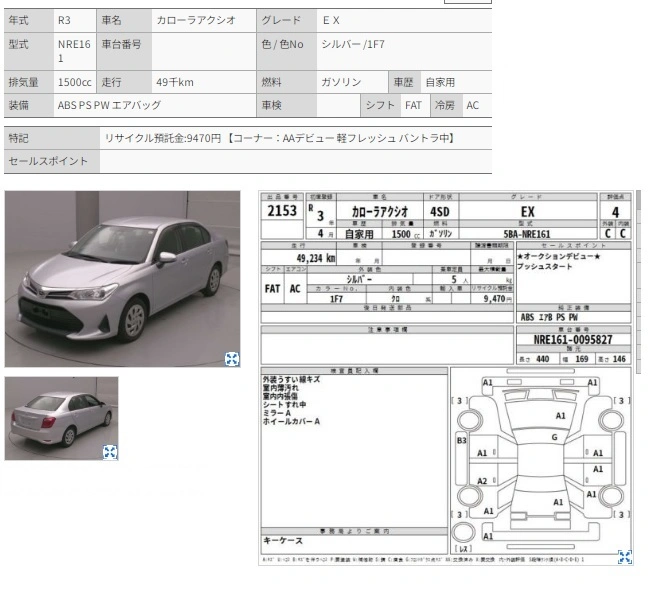This screenshot has height=600, width=649.
Task: Select the equipment text ABS PS PW エアバッグ
Action: 109,105
